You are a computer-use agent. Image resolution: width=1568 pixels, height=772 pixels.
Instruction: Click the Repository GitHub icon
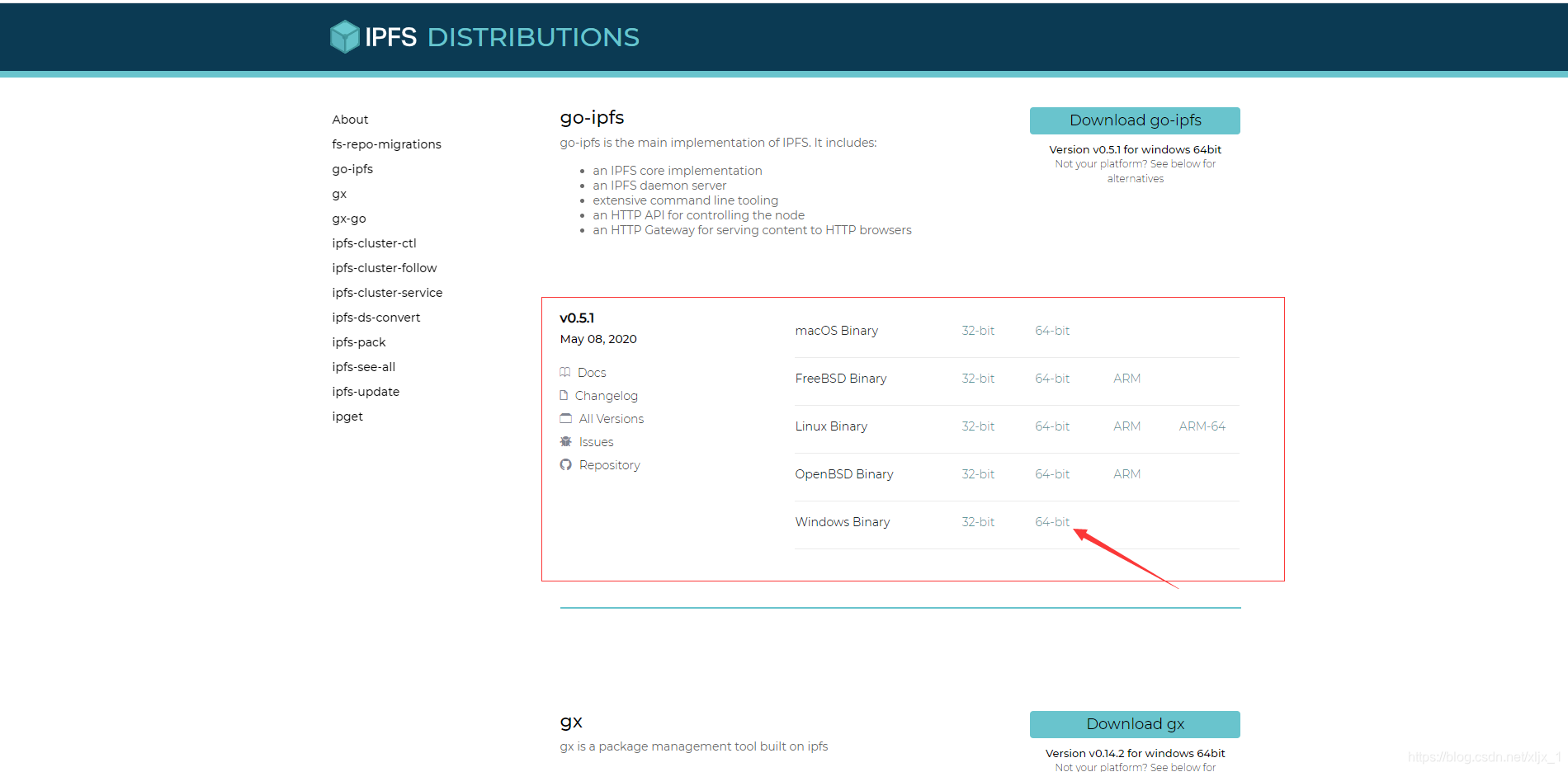point(565,464)
